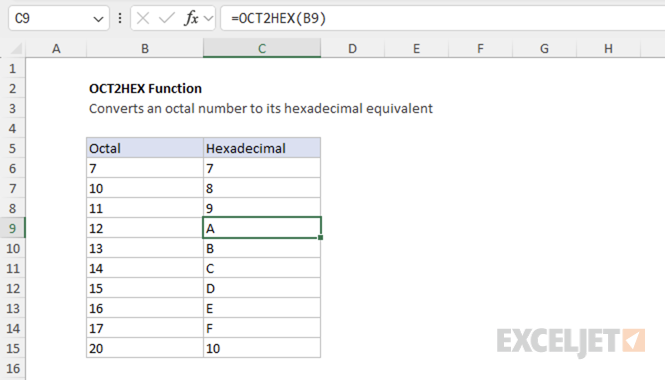Click octal cell containing 11
665x380 pixels.
145,208
